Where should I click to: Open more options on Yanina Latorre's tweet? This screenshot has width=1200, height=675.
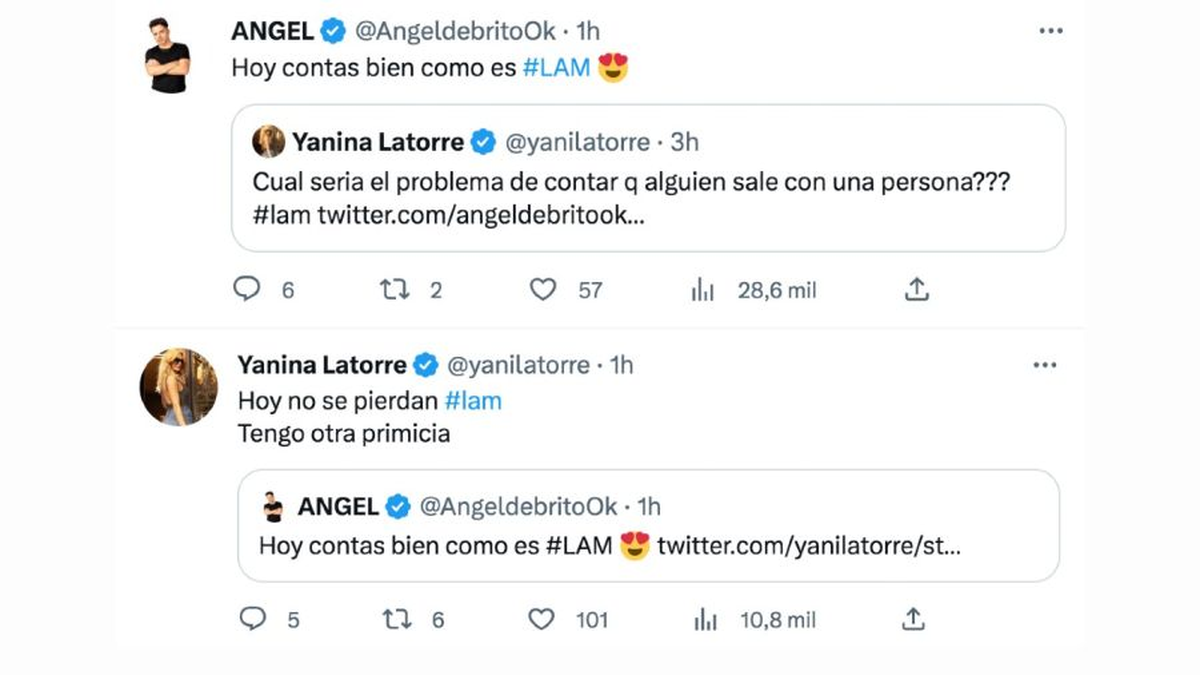1044,365
